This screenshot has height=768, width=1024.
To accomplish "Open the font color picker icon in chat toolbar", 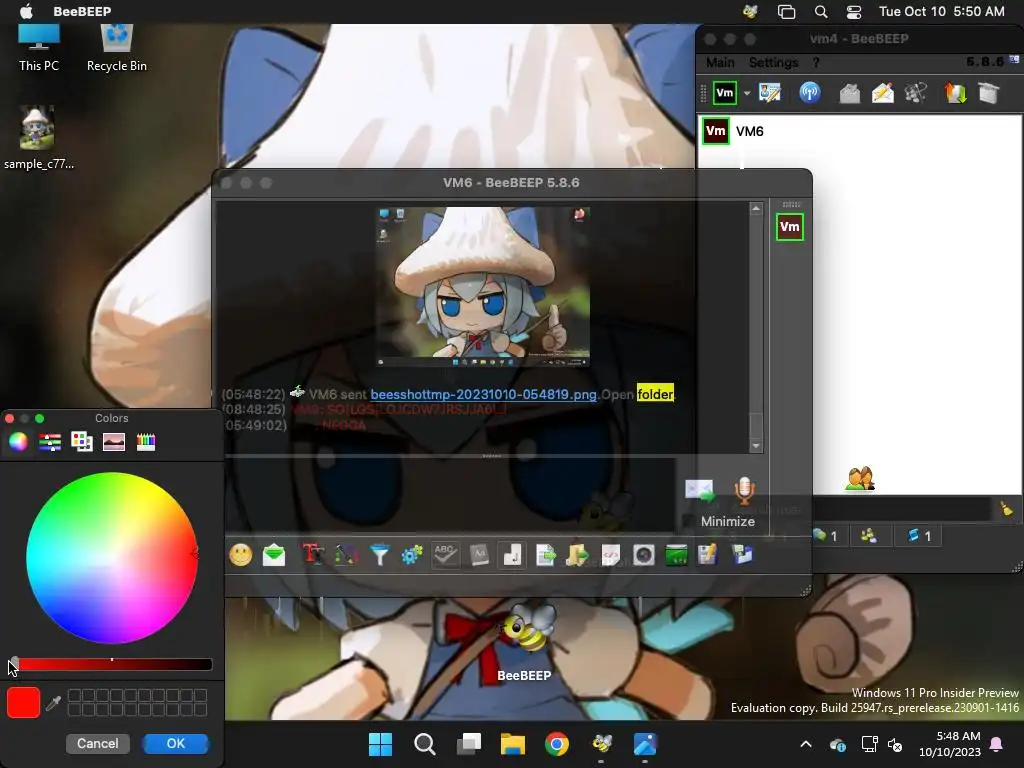I will click(x=346, y=555).
